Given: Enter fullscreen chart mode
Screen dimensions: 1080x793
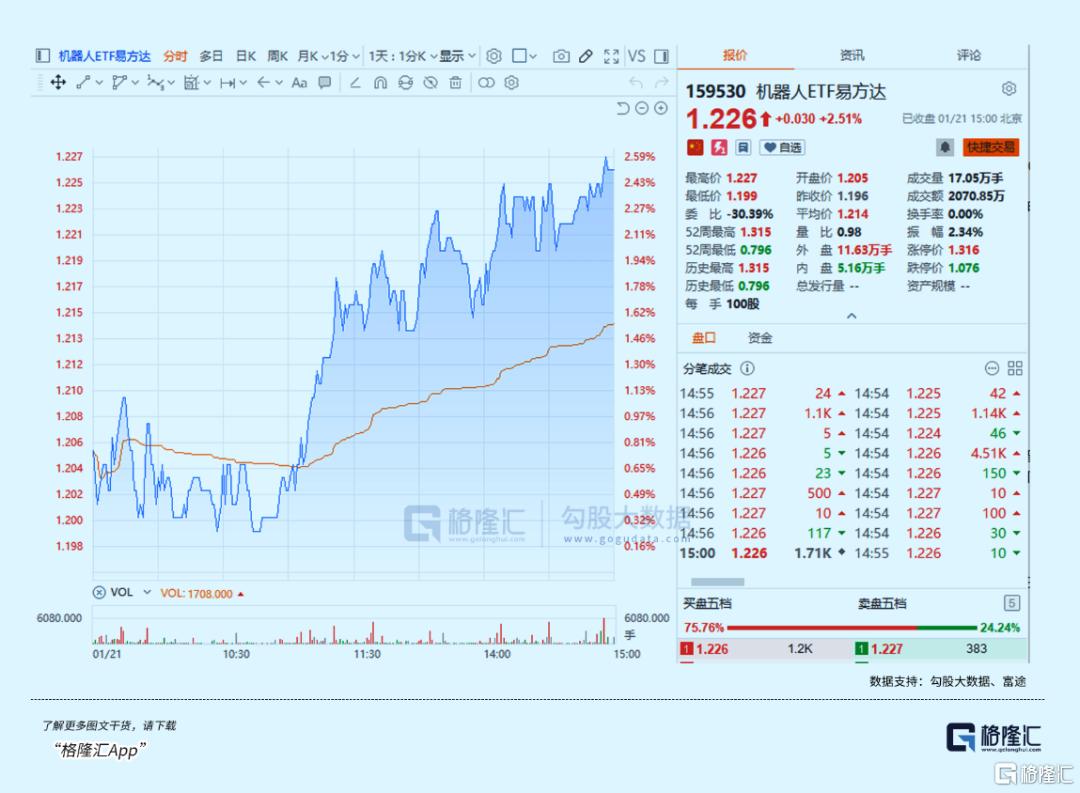Looking at the screenshot, I should [611, 56].
